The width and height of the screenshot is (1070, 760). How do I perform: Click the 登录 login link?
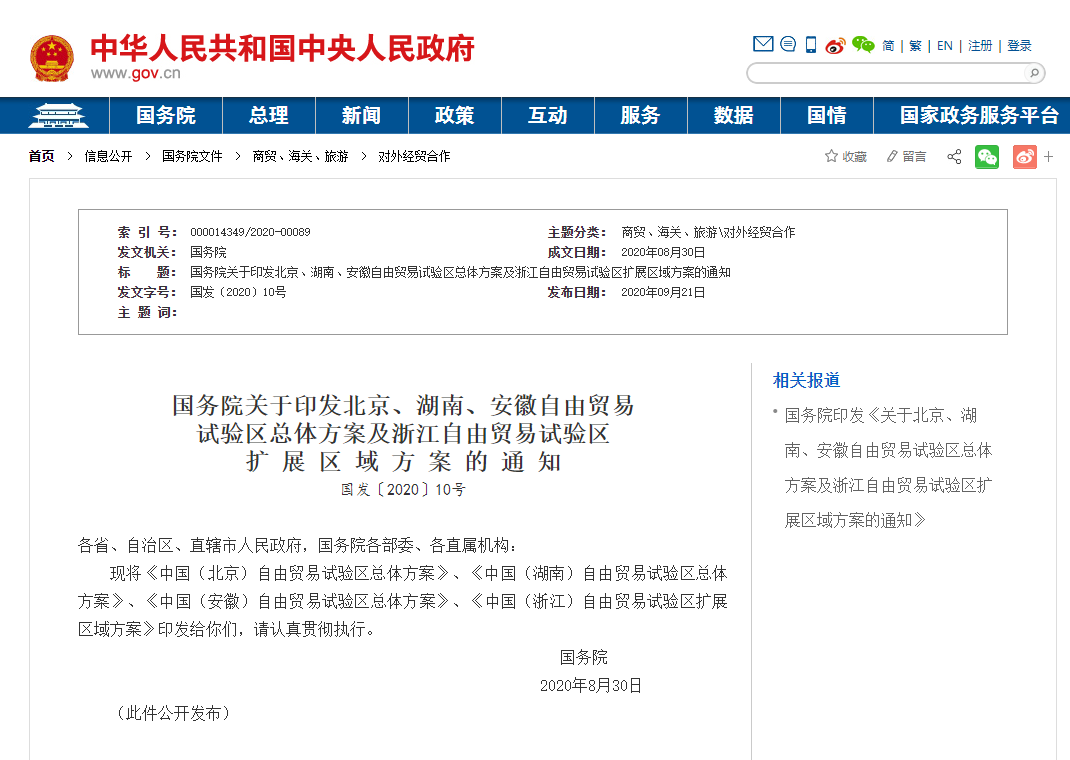tap(1019, 46)
